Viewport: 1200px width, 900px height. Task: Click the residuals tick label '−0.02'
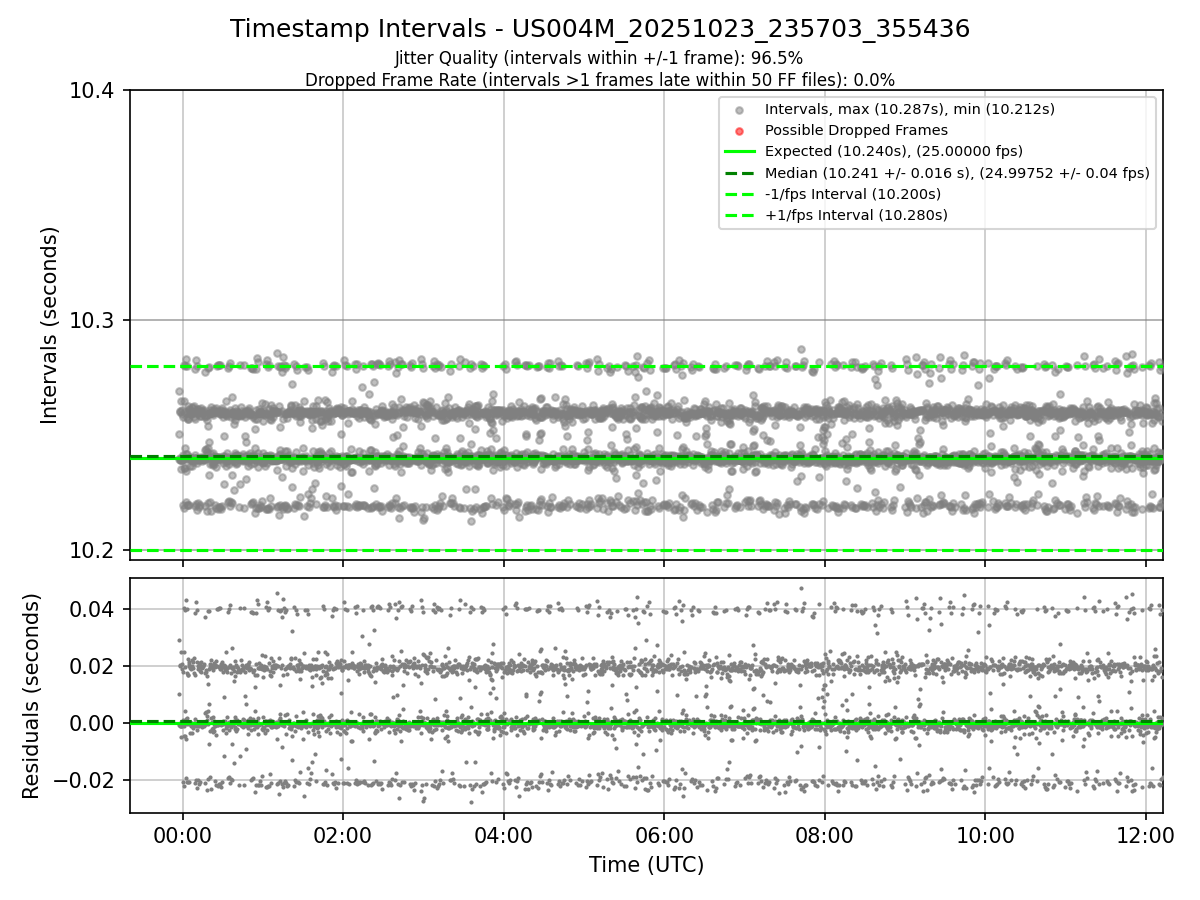click(x=86, y=780)
